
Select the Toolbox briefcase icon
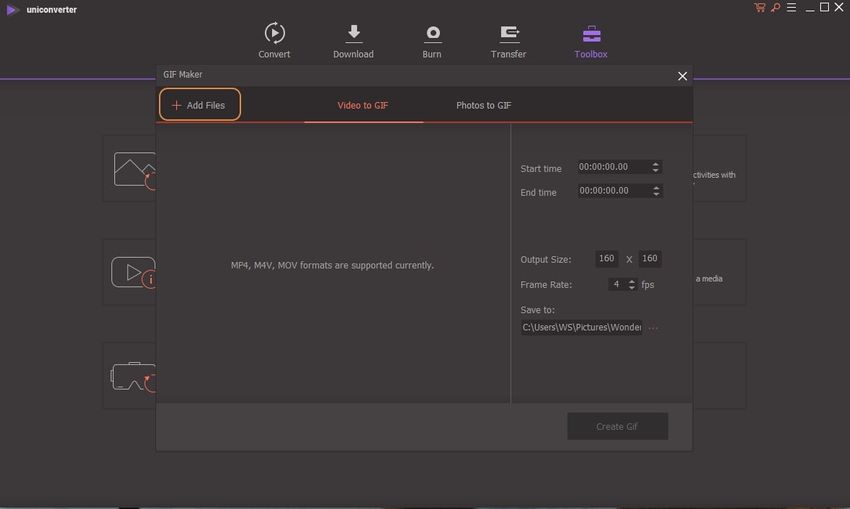[590, 34]
